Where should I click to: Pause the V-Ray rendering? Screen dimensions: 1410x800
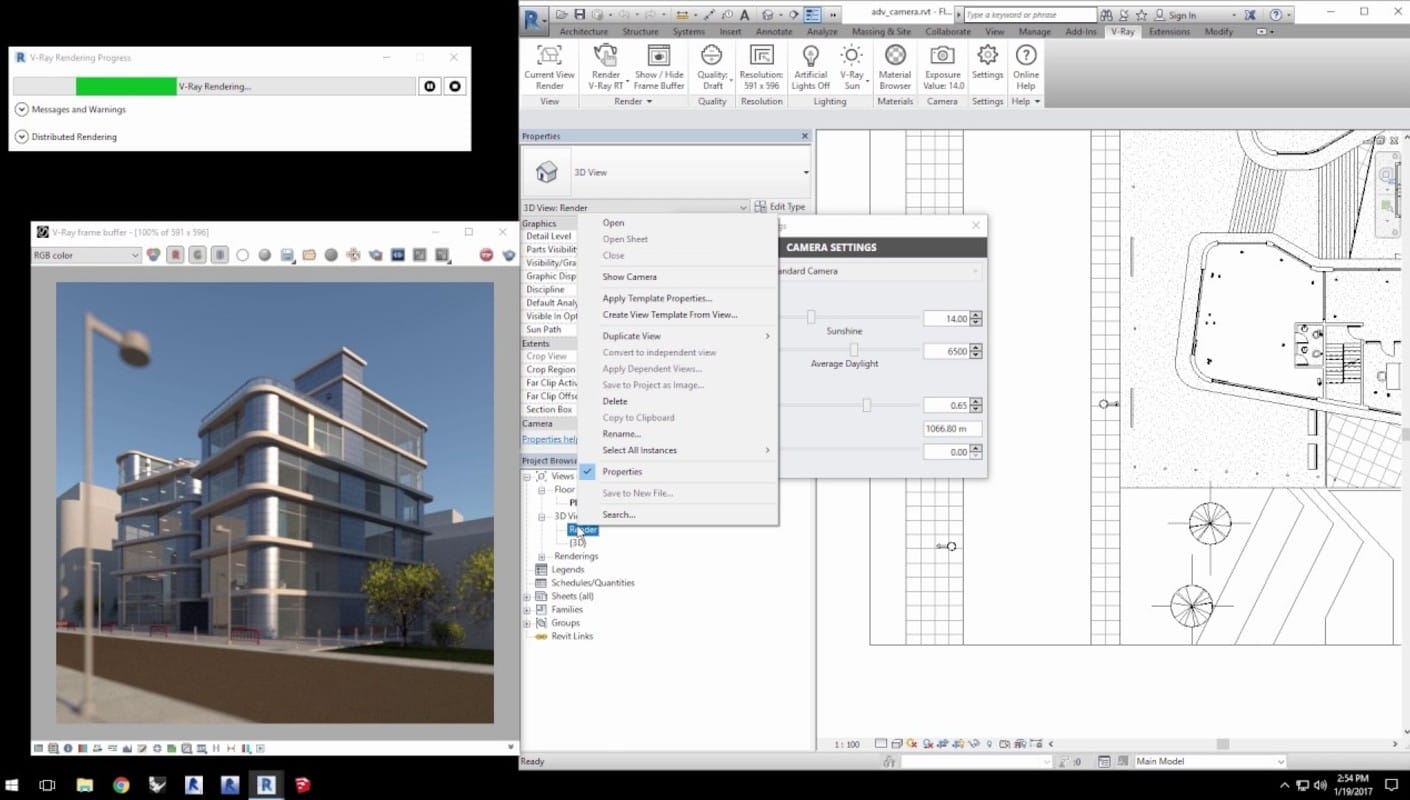429,87
